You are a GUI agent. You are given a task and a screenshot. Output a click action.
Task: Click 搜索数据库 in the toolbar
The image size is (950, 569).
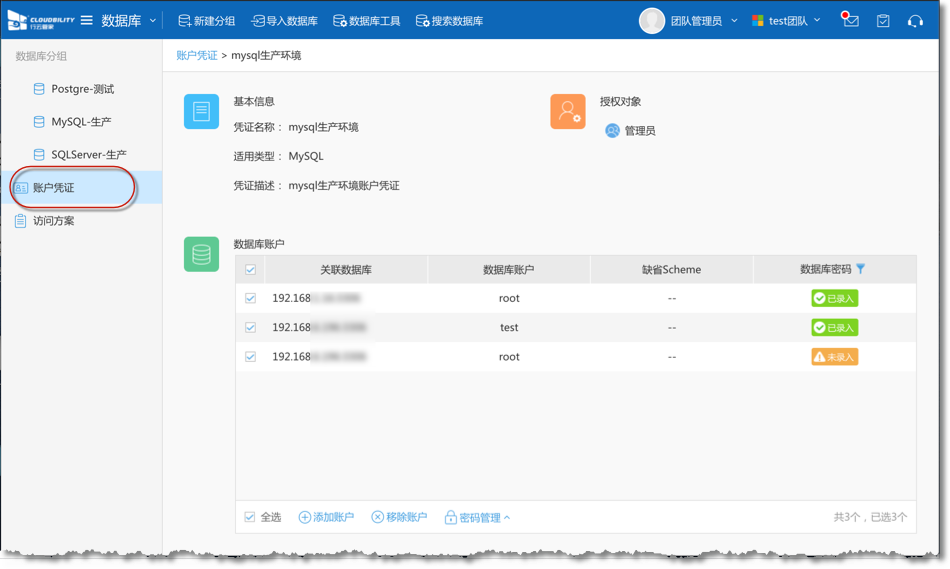click(449, 21)
